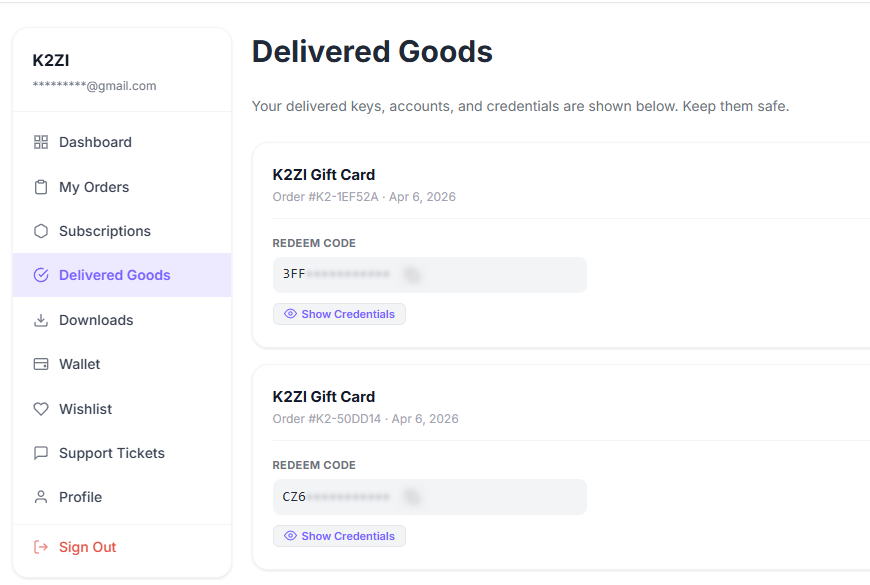Click the CZ6 redeem code field
The width and height of the screenshot is (870, 585).
tap(429, 497)
